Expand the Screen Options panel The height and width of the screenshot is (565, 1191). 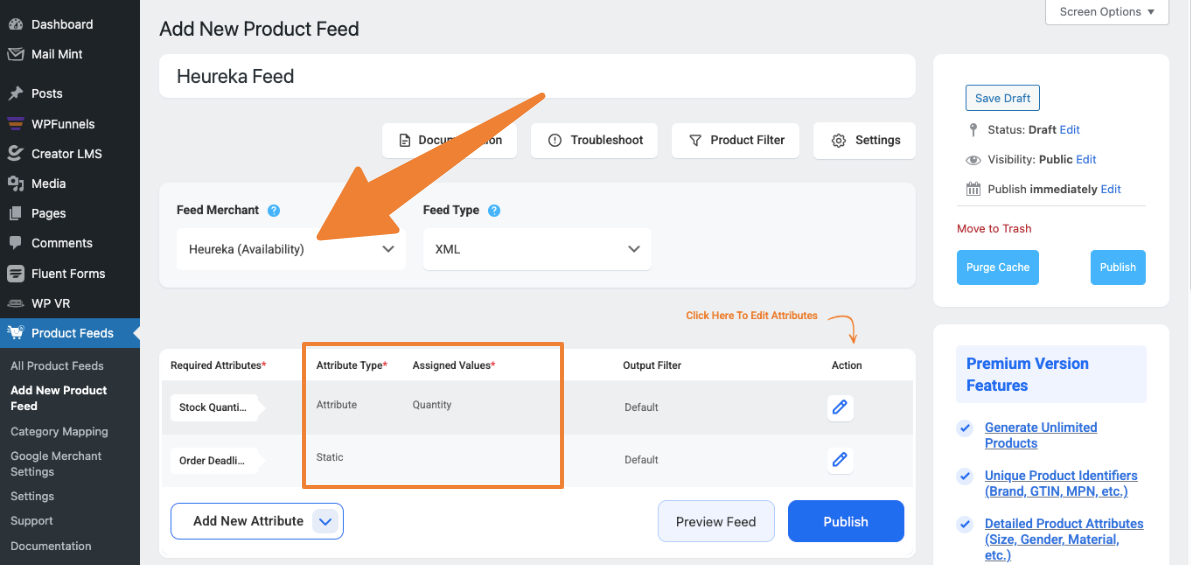pyautogui.click(x=1106, y=12)
